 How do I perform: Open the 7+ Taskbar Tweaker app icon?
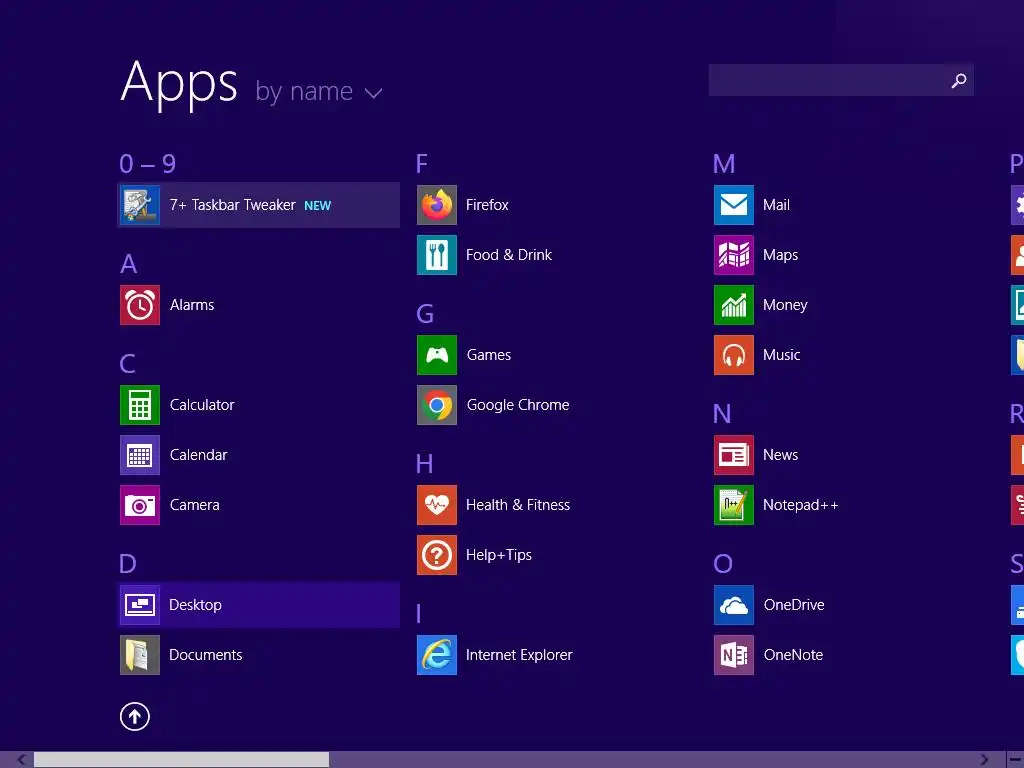[x=140, y=205]
